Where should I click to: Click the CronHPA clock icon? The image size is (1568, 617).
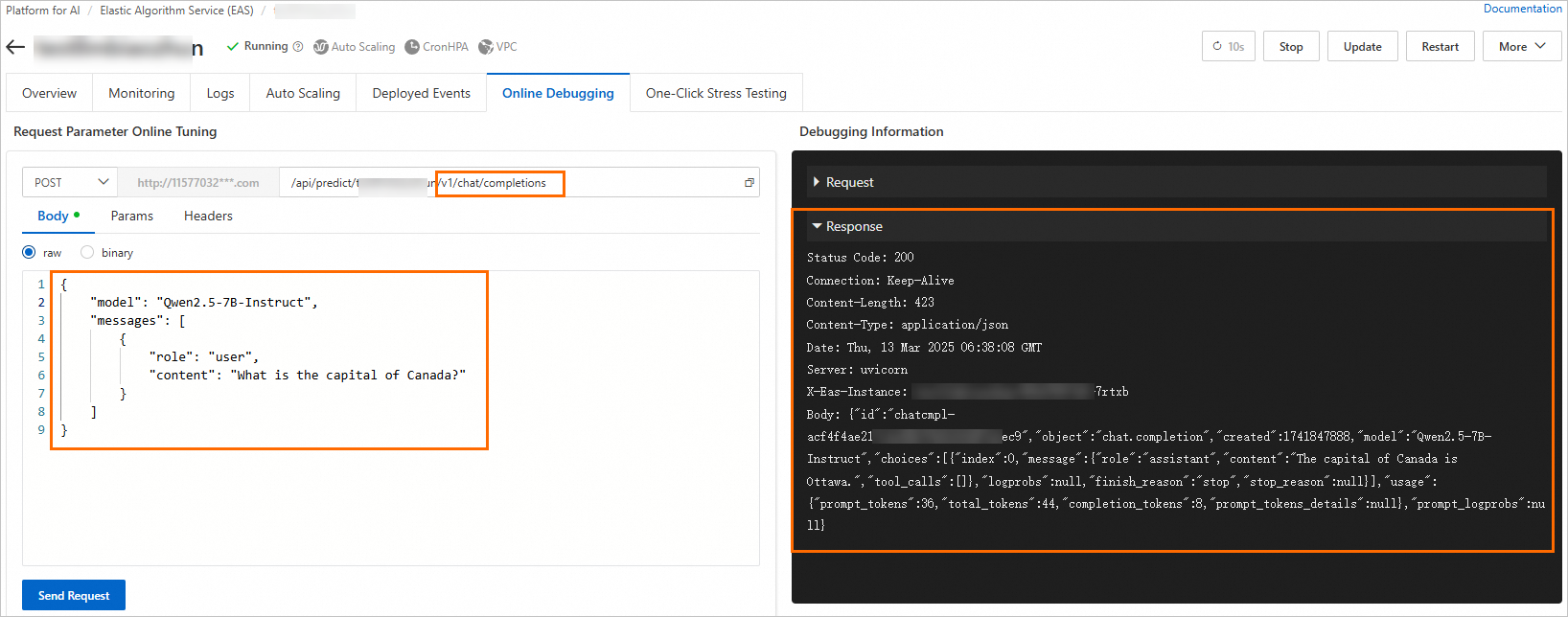coord(412,47)
